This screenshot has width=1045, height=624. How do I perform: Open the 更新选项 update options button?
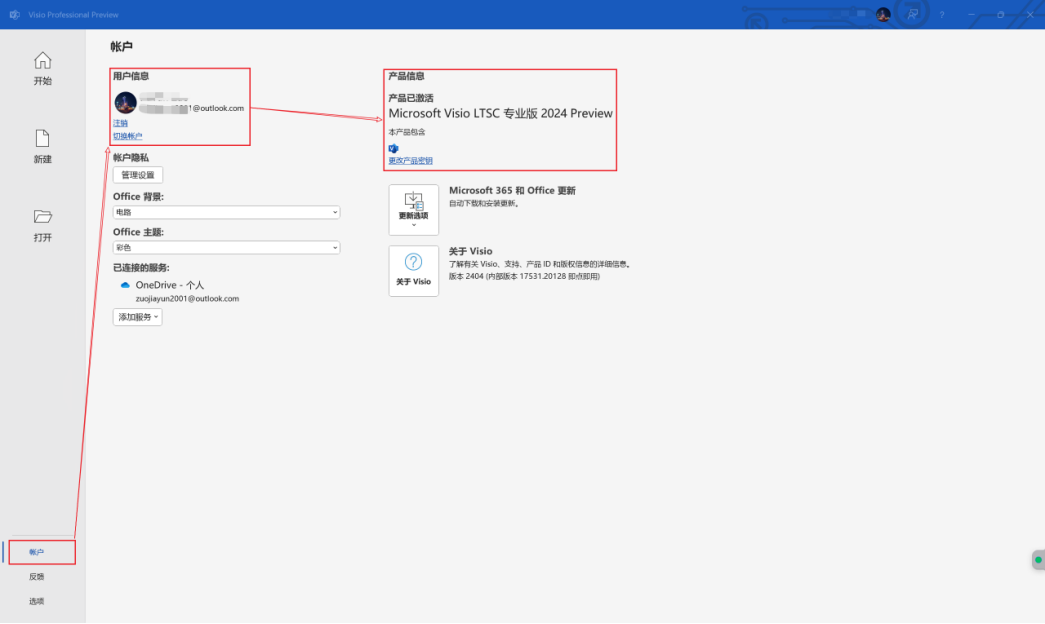tap(414, 210)
